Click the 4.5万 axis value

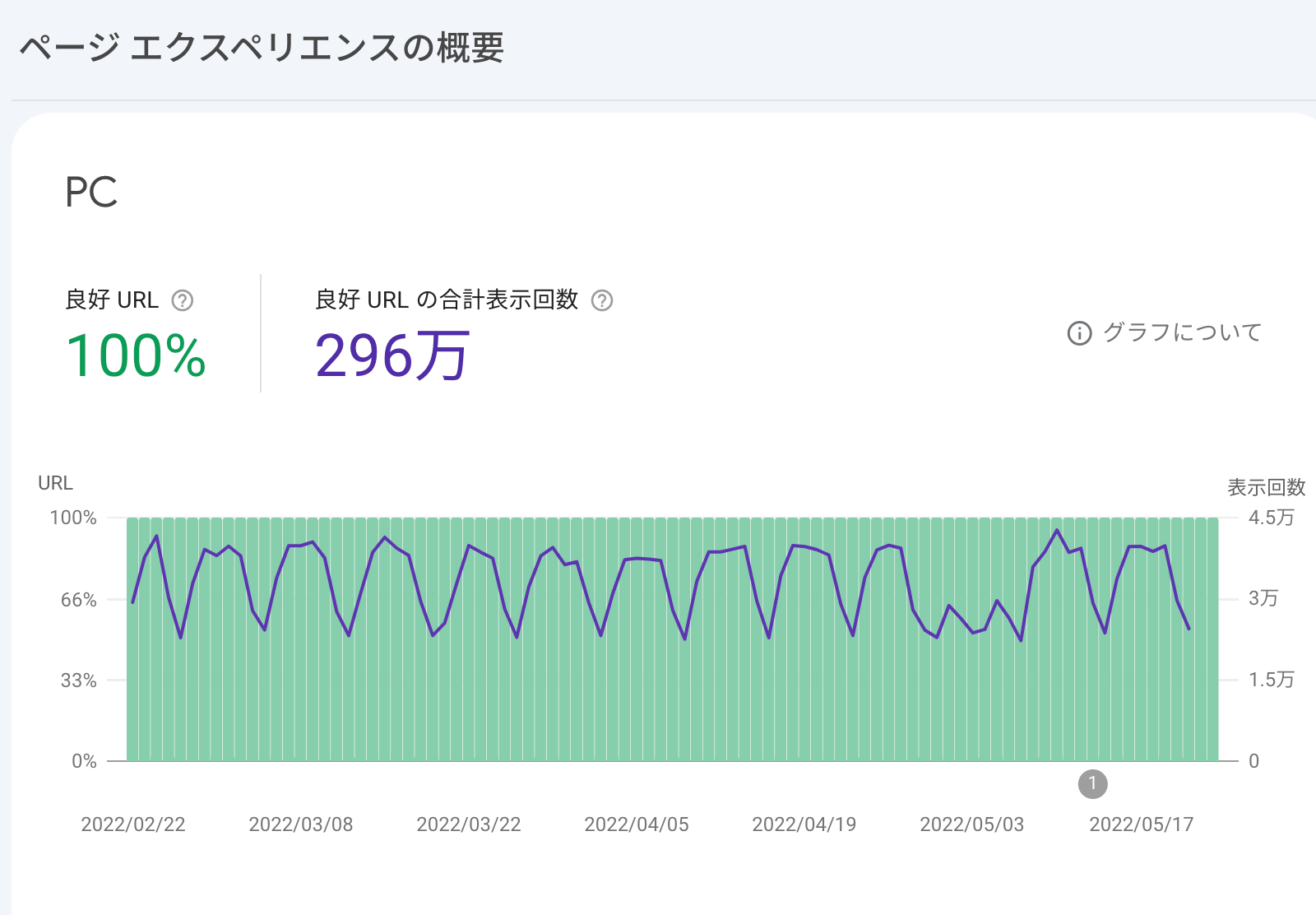click(1272, 518)
